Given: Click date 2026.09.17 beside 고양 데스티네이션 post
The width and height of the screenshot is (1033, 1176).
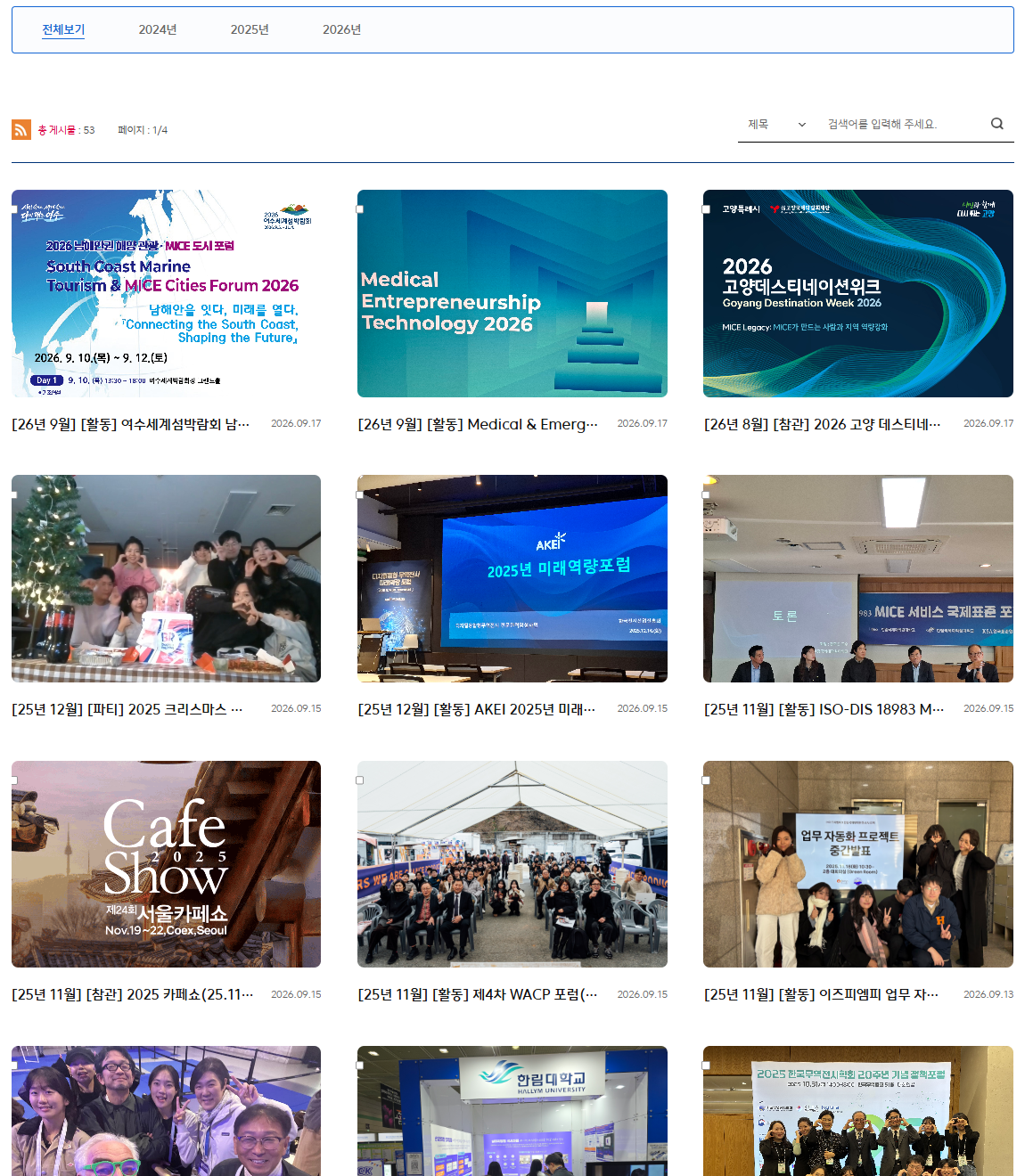Looking at the screenshot, I should click(988, 423).
